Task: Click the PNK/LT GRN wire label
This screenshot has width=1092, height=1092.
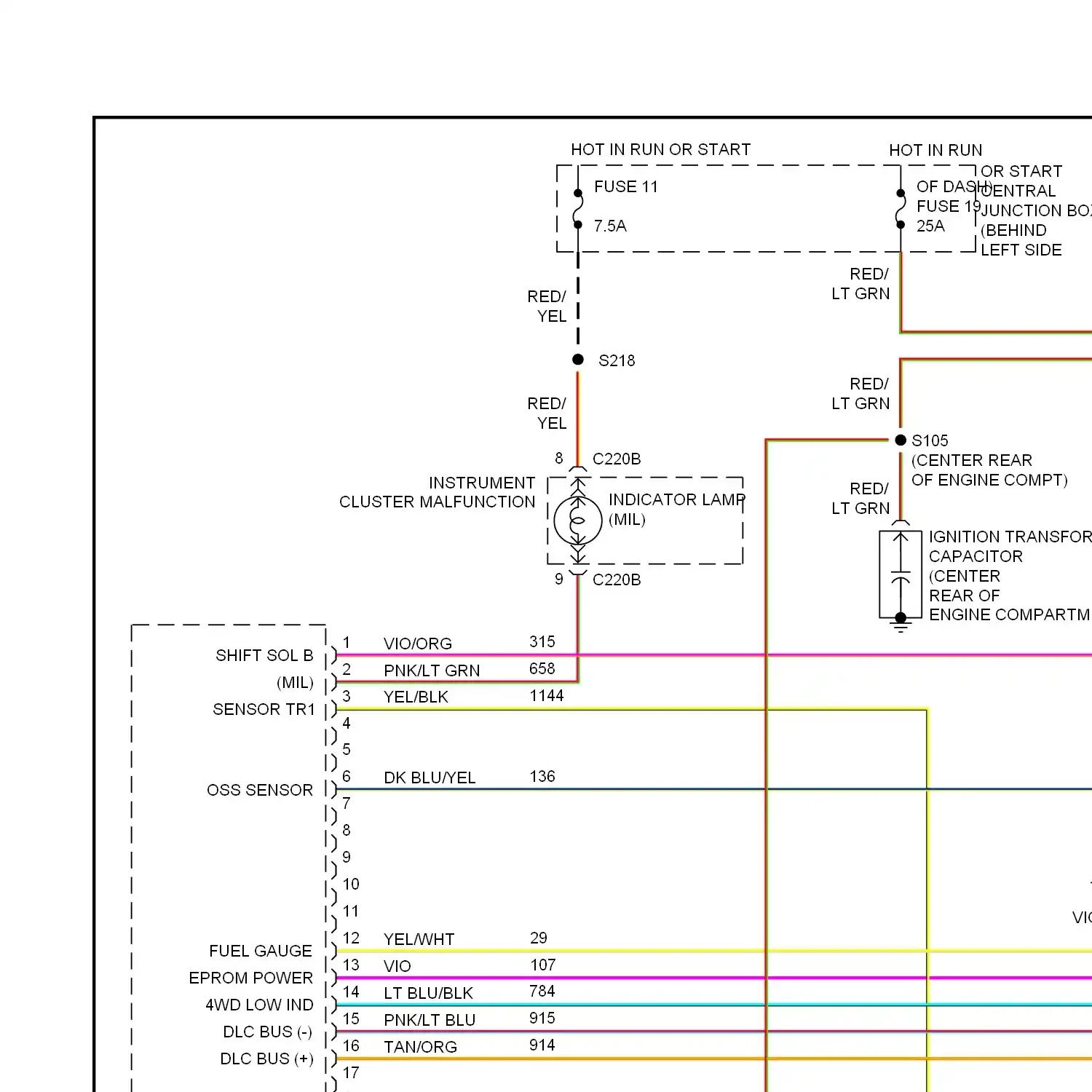Action: click(x=432, y=671)
